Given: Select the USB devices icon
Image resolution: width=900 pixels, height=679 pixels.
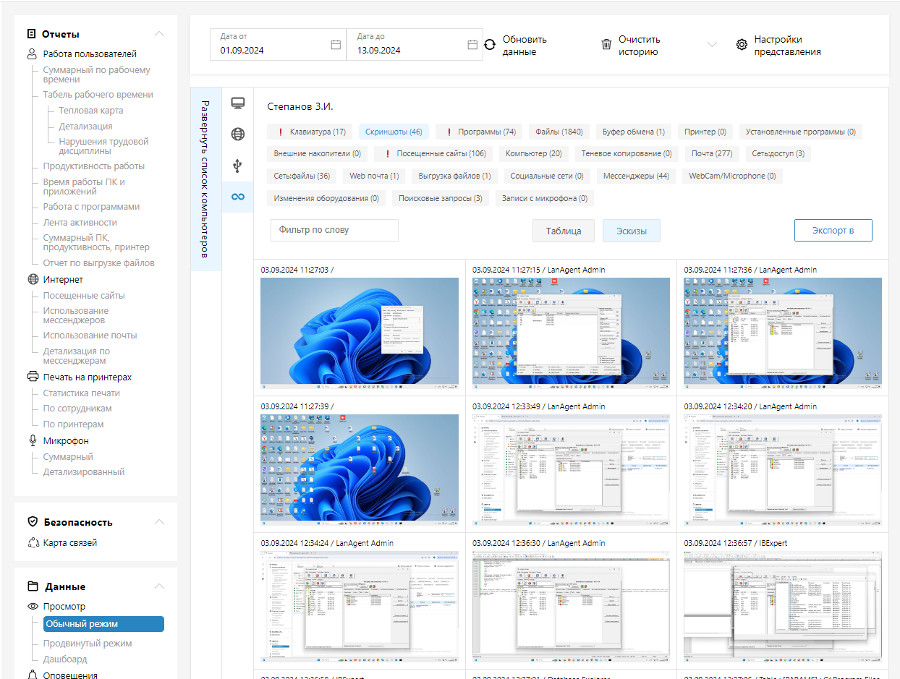Looking at the screenshot, I should [x=236, y=165].
